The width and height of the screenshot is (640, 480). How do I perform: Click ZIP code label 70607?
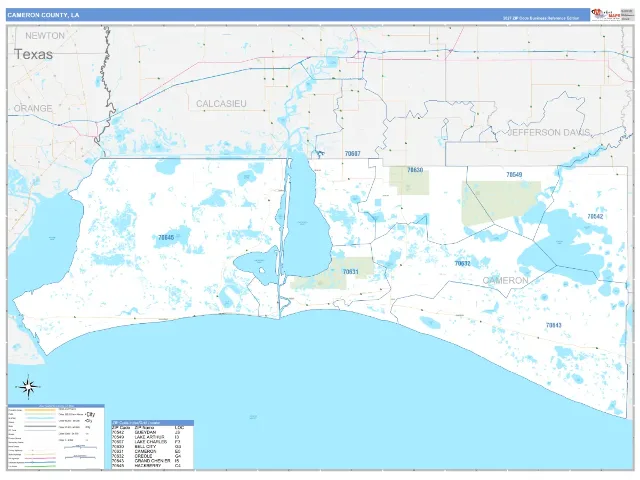point(353,154)
